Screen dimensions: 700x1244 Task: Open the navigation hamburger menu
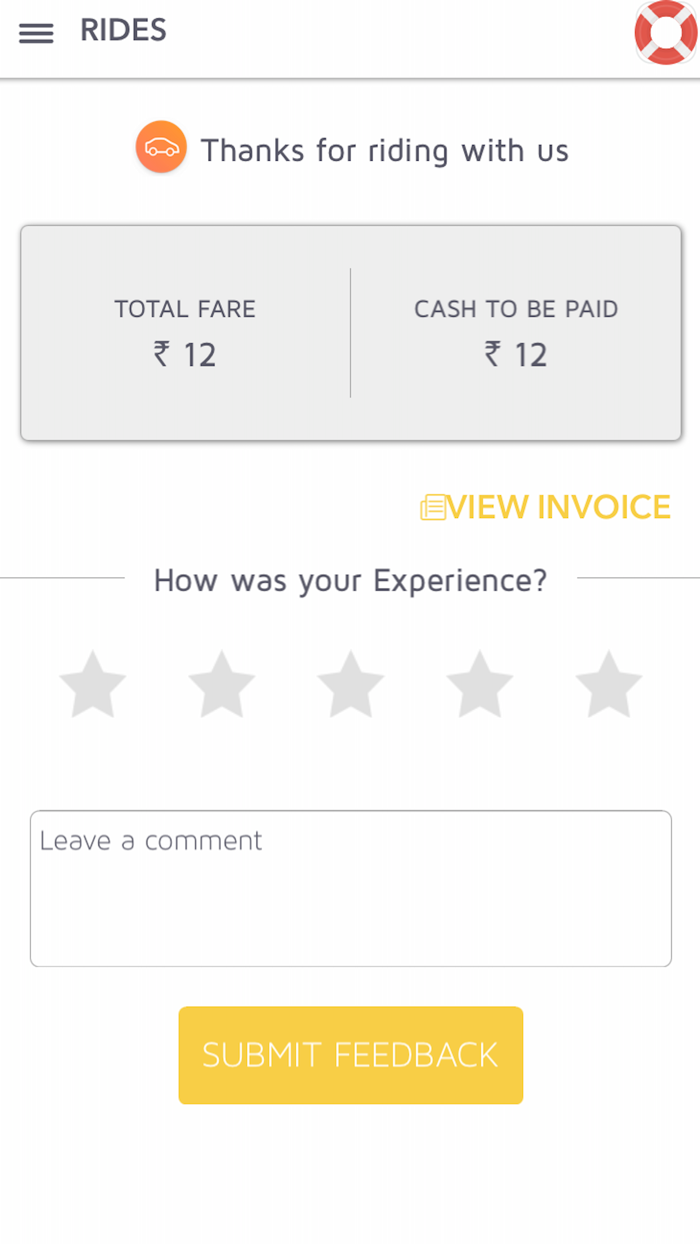pos(37,32)
